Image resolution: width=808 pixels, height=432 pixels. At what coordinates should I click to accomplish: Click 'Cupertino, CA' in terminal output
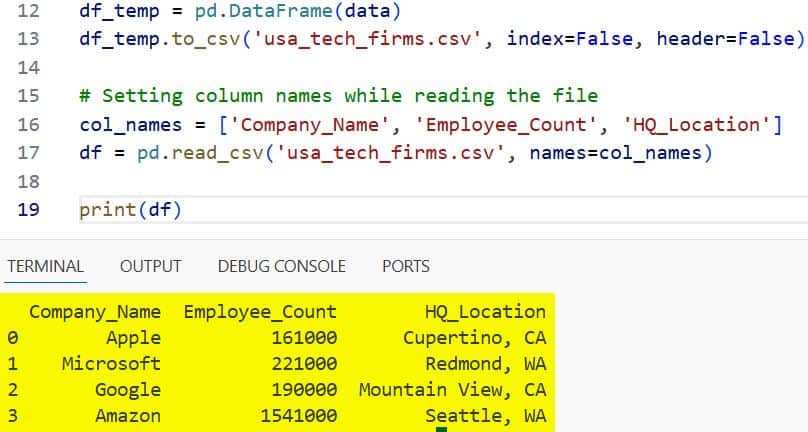coord(475,338)
